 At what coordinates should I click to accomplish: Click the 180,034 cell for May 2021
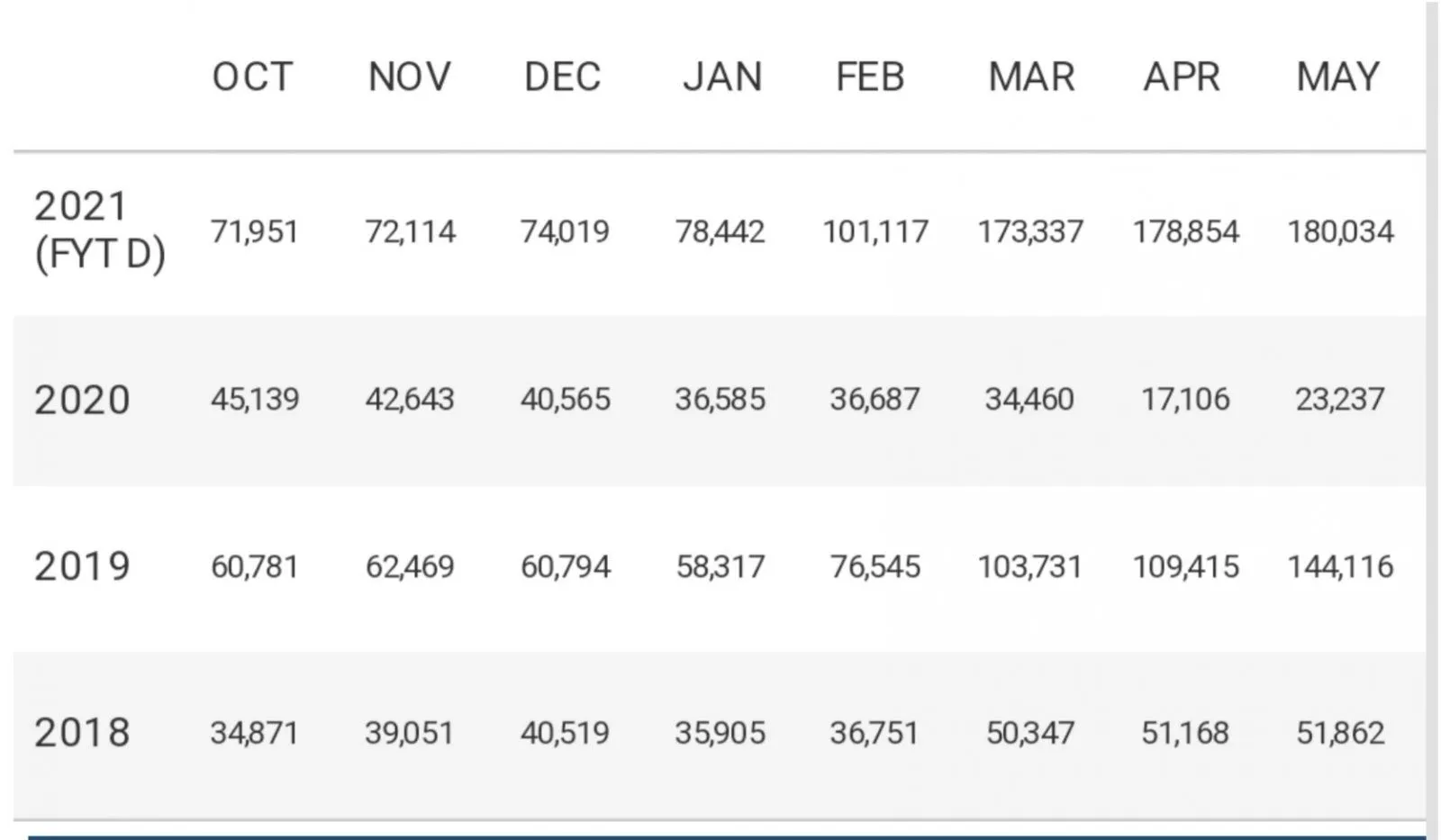[1340, 232]
